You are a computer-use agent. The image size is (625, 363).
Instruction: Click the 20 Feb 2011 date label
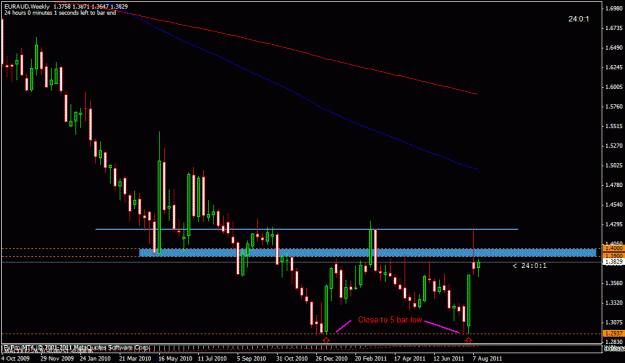pos(371,358)
